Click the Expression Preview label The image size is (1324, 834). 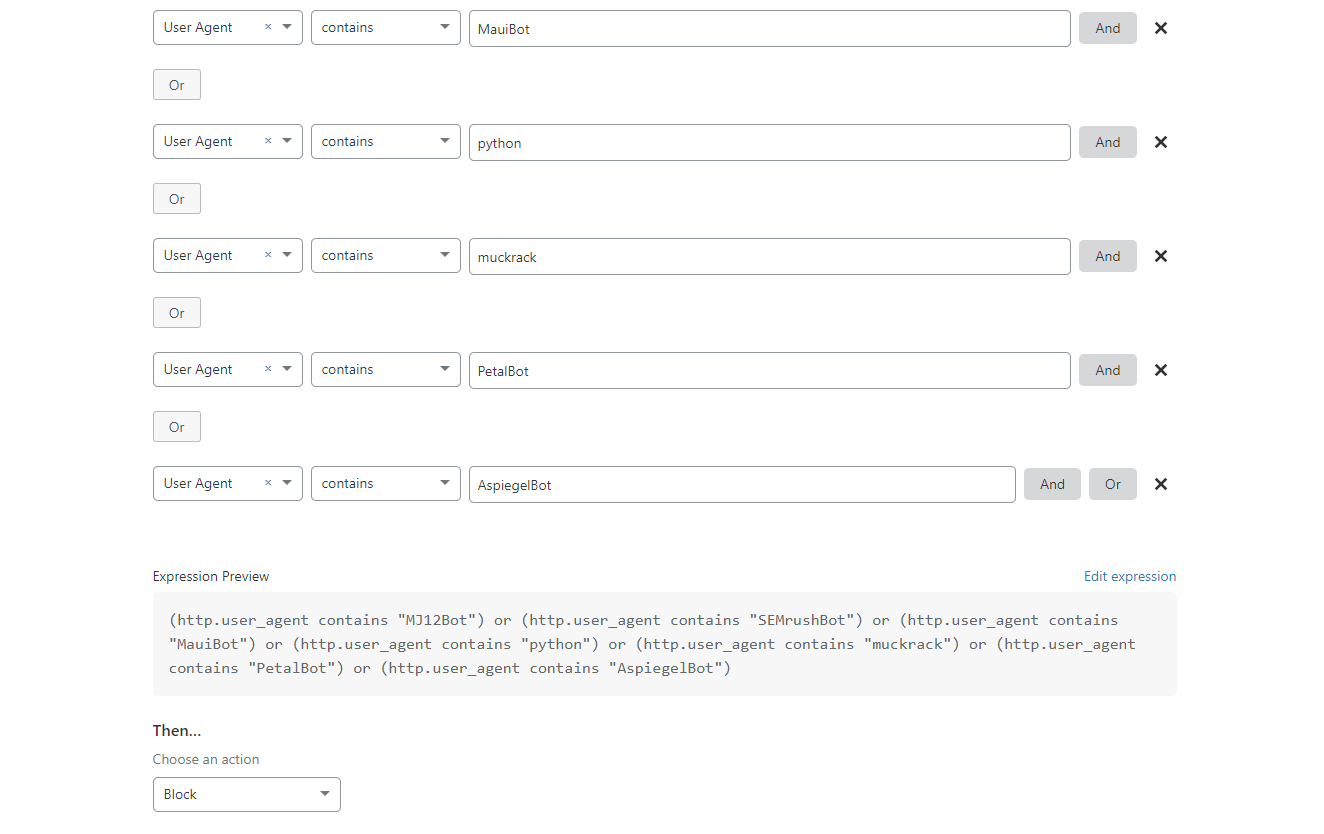[211, 576]
